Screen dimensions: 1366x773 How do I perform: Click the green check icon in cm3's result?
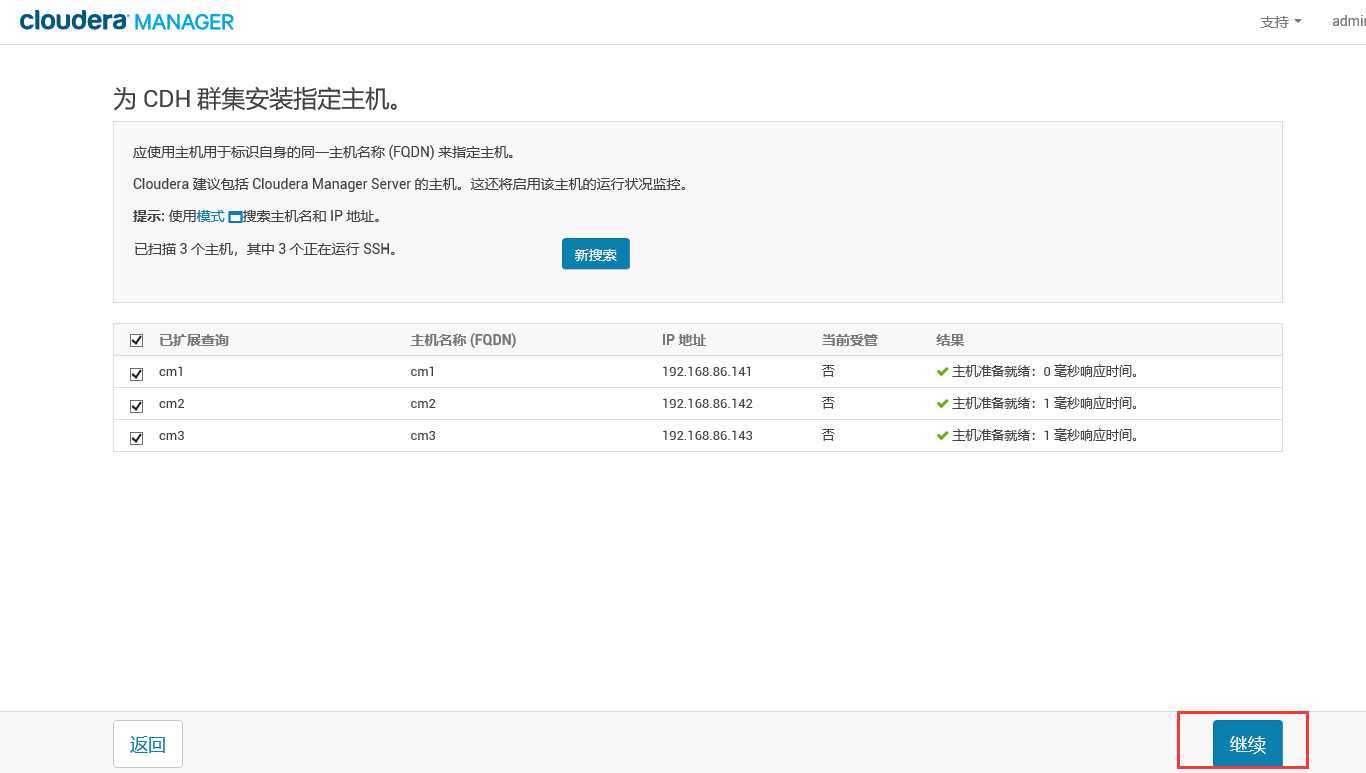point(942,436)
